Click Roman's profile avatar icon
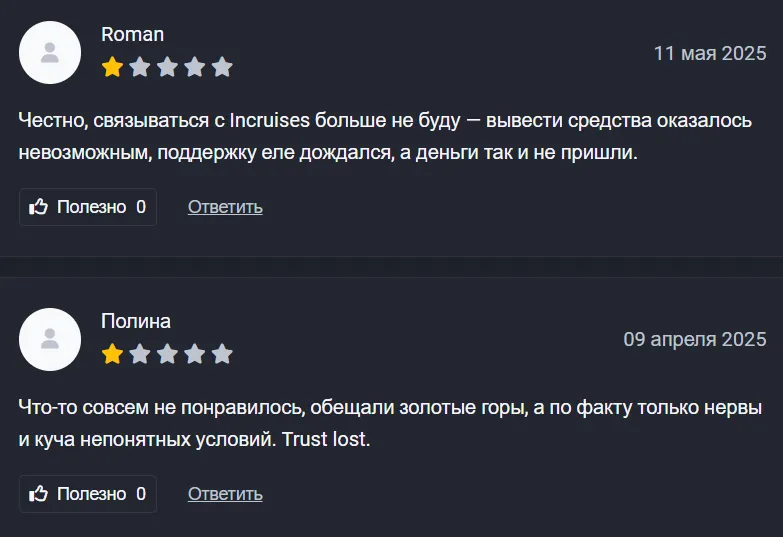The height and width of the screenshot is (537, 783). point(50,53)
